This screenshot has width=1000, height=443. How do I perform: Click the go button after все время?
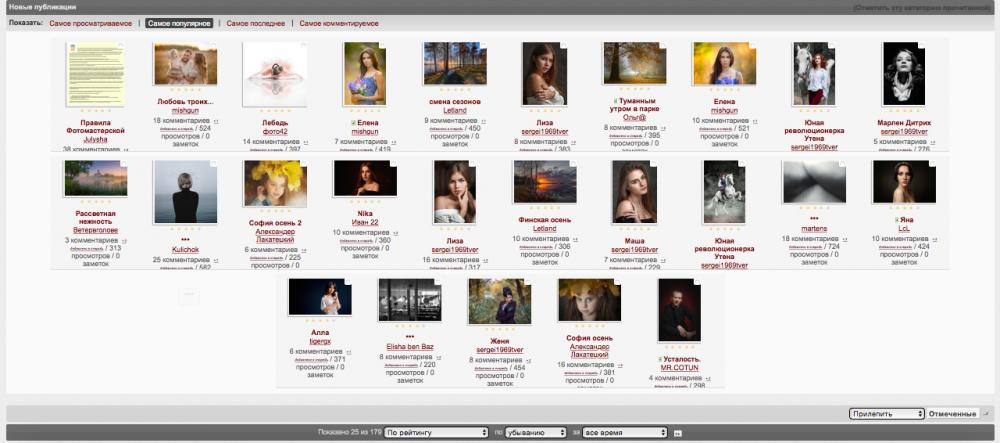(677, 433)
